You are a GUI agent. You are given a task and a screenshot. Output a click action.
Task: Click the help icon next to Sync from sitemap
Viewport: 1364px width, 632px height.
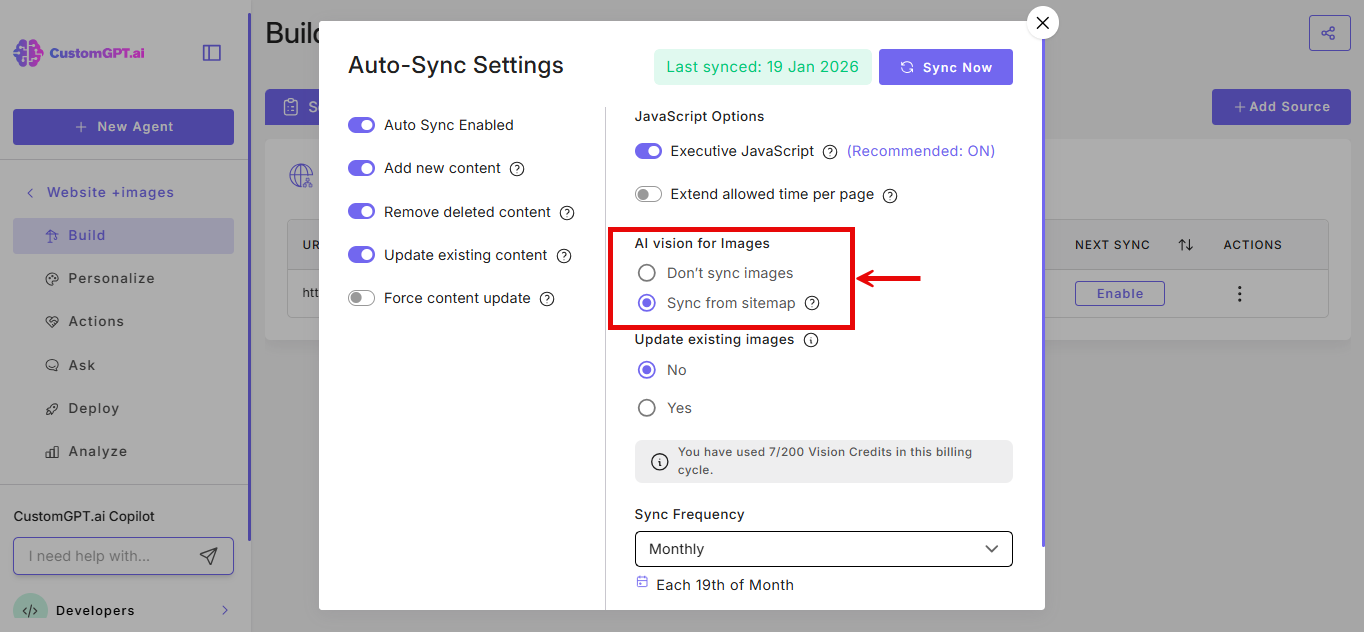click(x=812, y=303)
